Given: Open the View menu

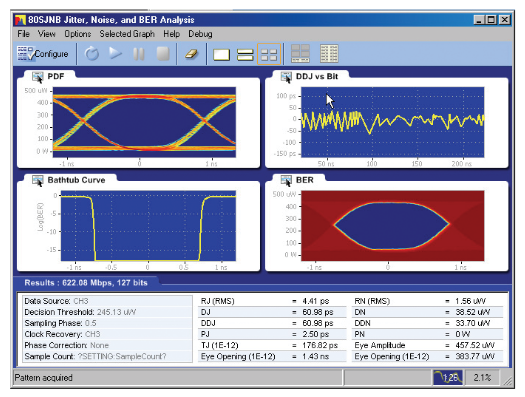Looking at the screenshot, I should tap(46, 34).
